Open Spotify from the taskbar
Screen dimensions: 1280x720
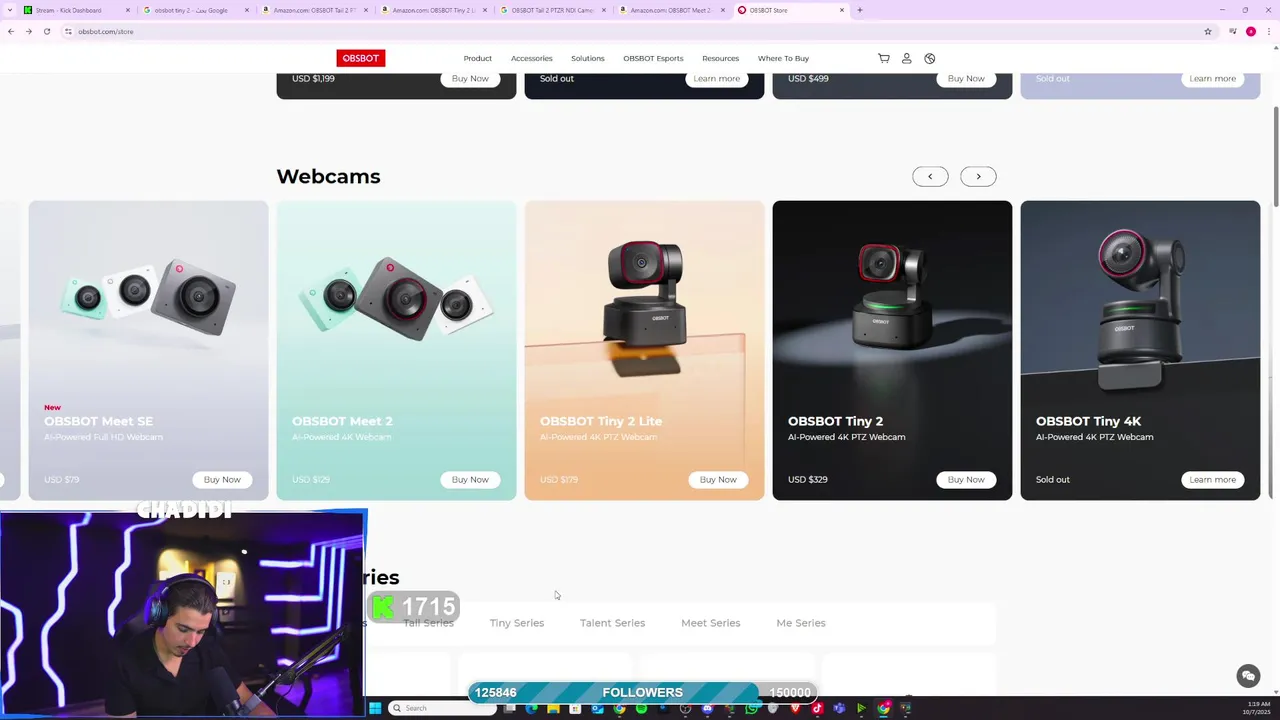(641, 708)
